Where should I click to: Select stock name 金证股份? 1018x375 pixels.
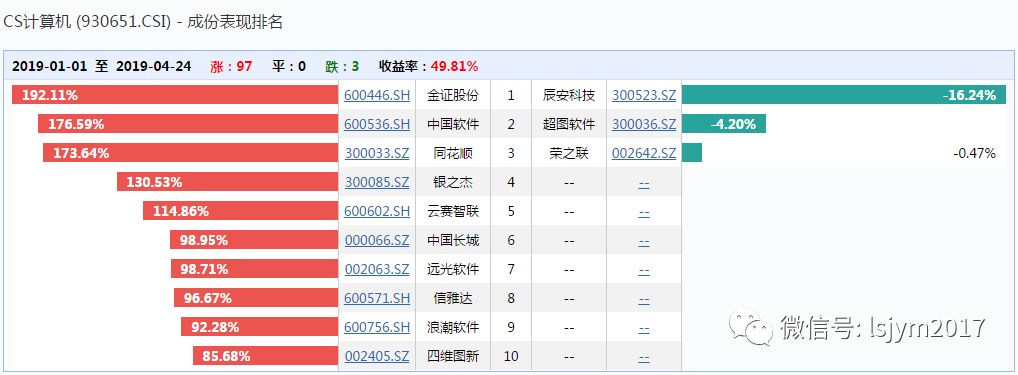click(x=453, y=95)
